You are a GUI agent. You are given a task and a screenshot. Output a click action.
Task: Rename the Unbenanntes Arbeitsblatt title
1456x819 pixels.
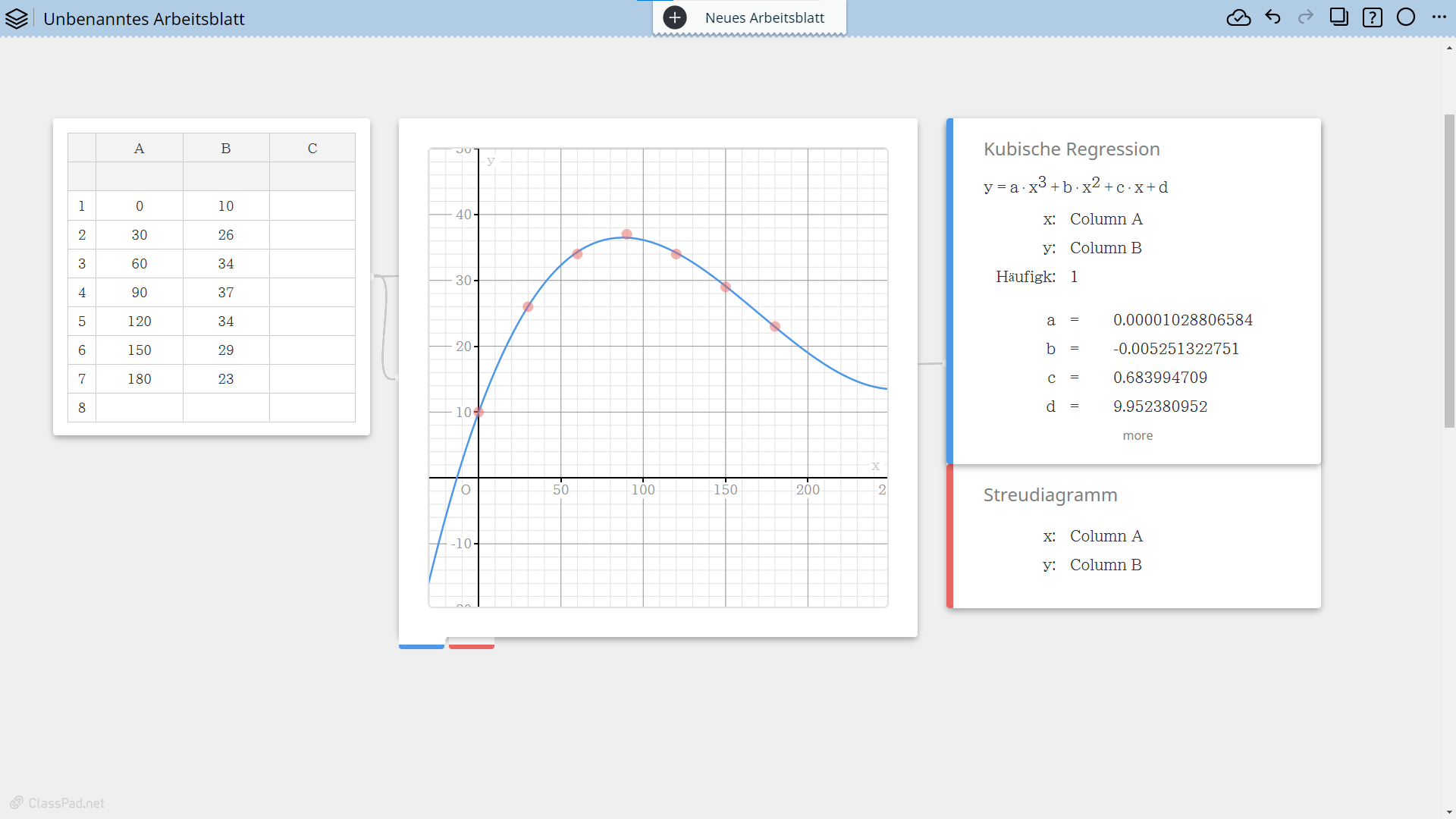click(x=144, y=19)
